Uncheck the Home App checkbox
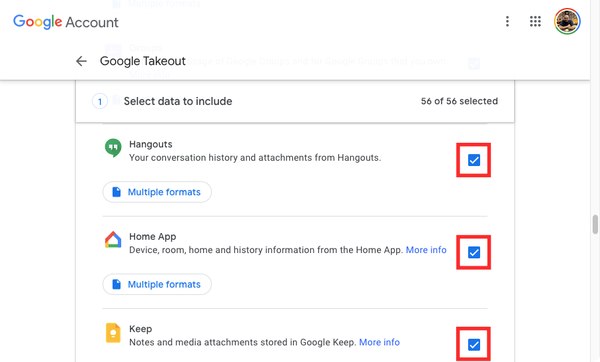Image resolution: width=600 pixels, height=362 pixels. coord(474,252)
